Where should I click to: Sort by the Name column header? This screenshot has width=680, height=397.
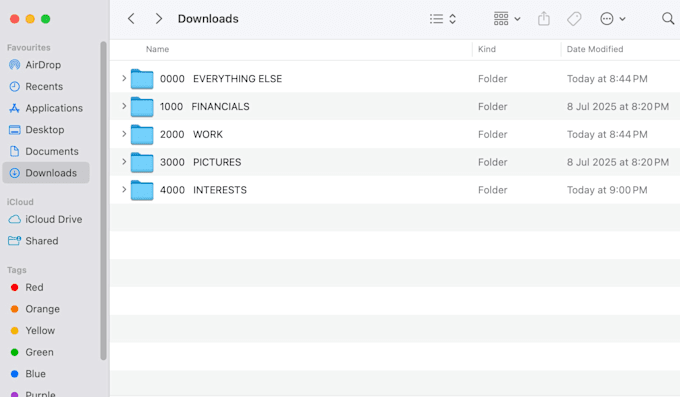(x=157, y=49)
